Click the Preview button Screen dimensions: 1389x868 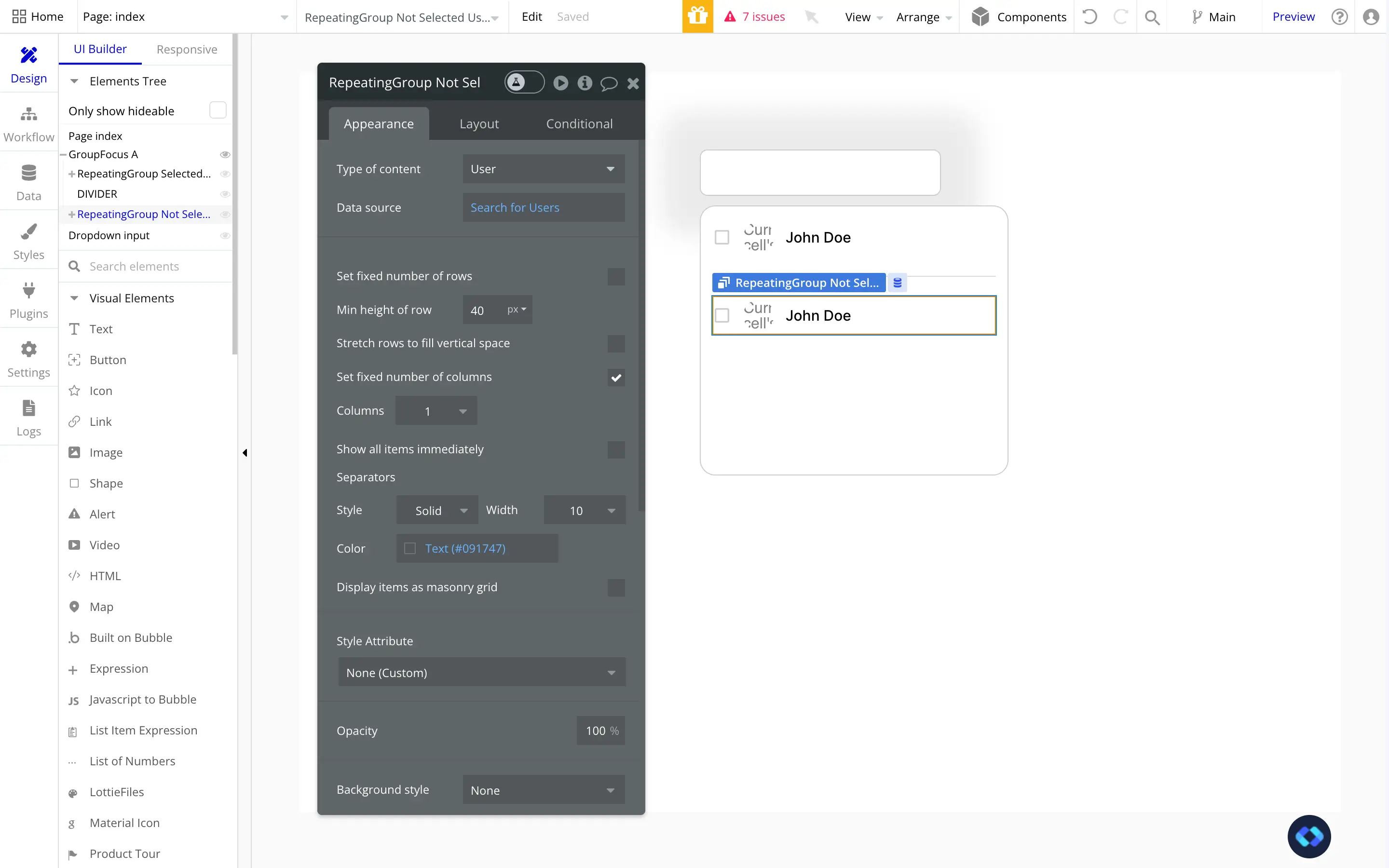coord(1293,17)
